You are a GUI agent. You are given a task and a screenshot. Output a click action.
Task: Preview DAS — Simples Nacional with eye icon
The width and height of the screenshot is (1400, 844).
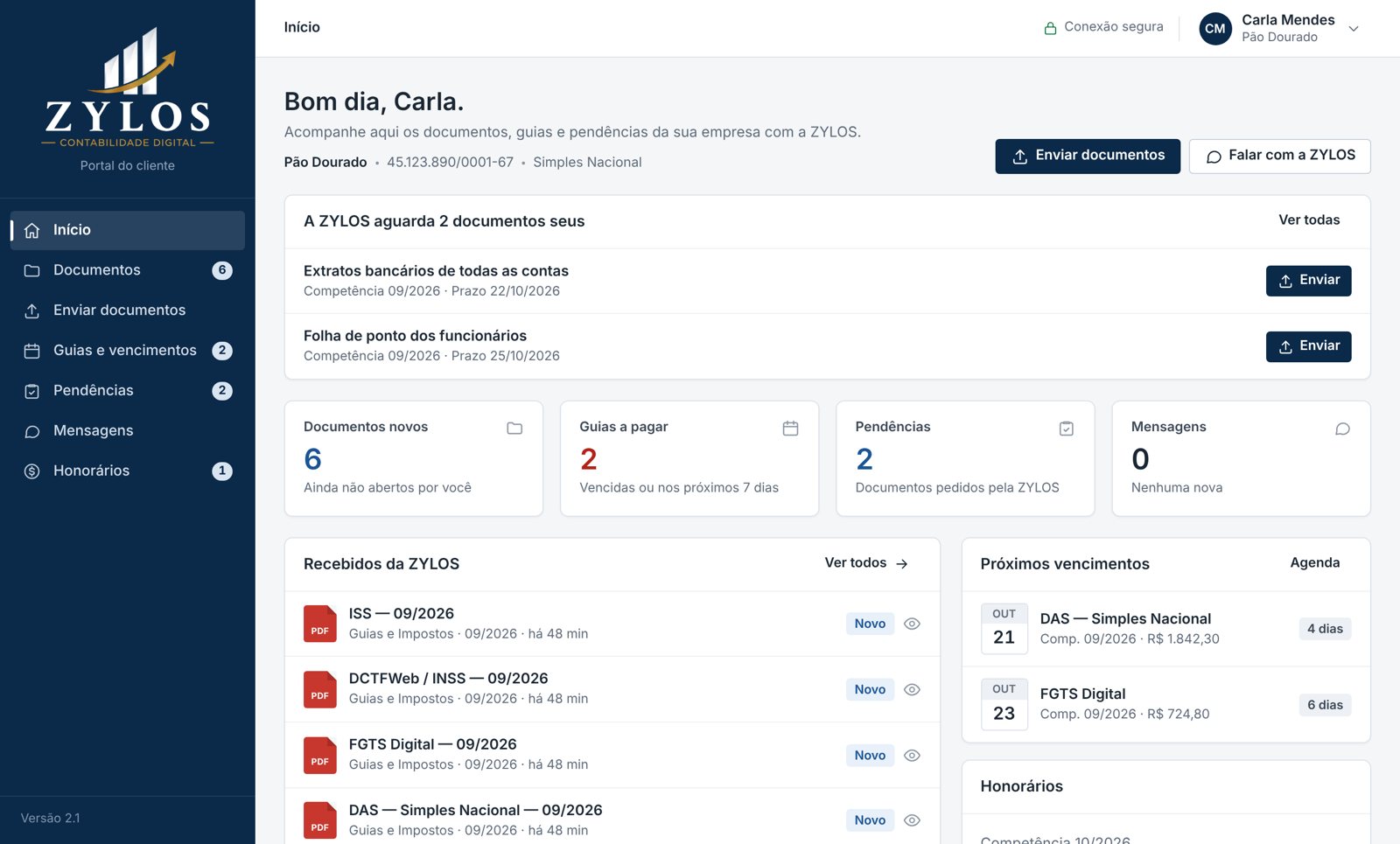click(912, 820)
